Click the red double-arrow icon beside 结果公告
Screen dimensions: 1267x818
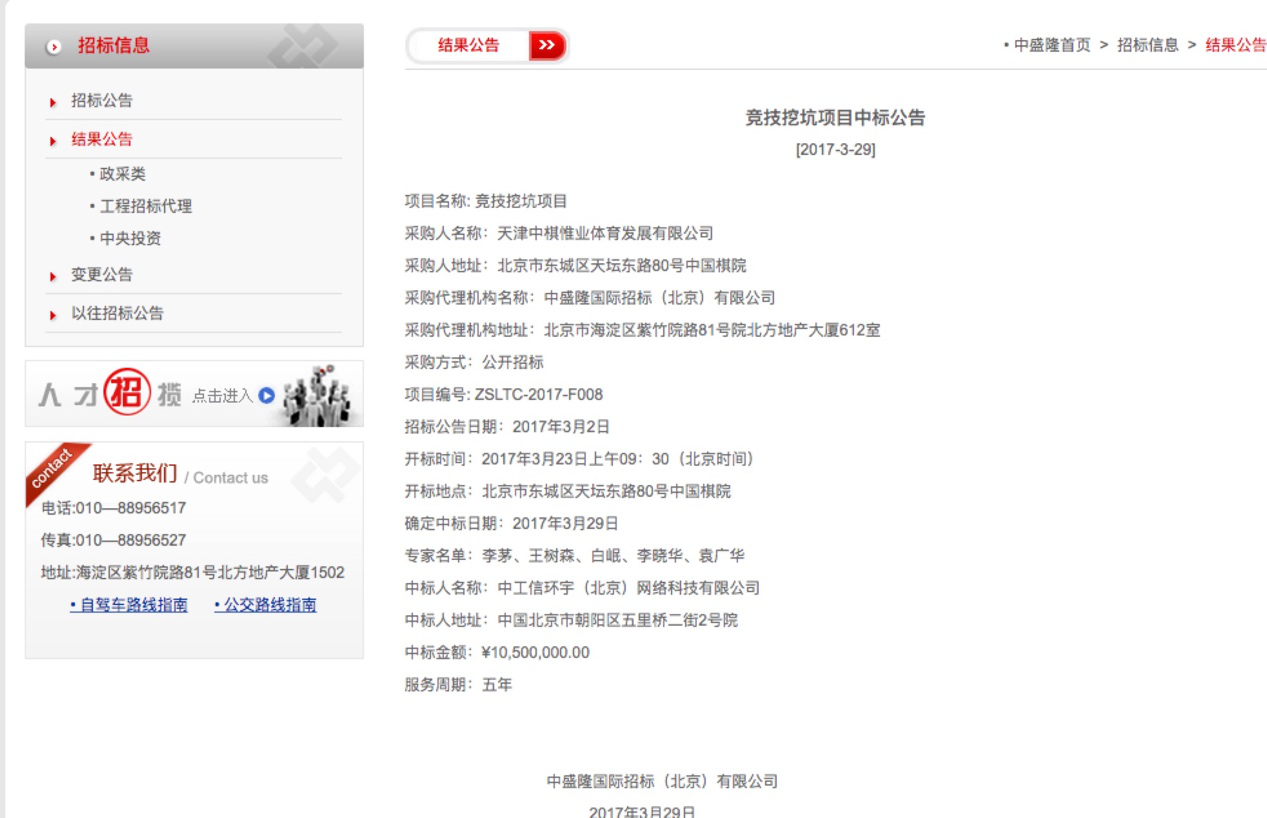[547, 45]
